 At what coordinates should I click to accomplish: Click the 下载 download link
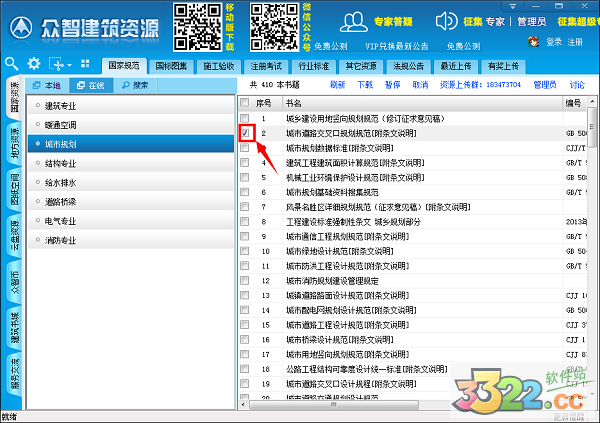365,85
